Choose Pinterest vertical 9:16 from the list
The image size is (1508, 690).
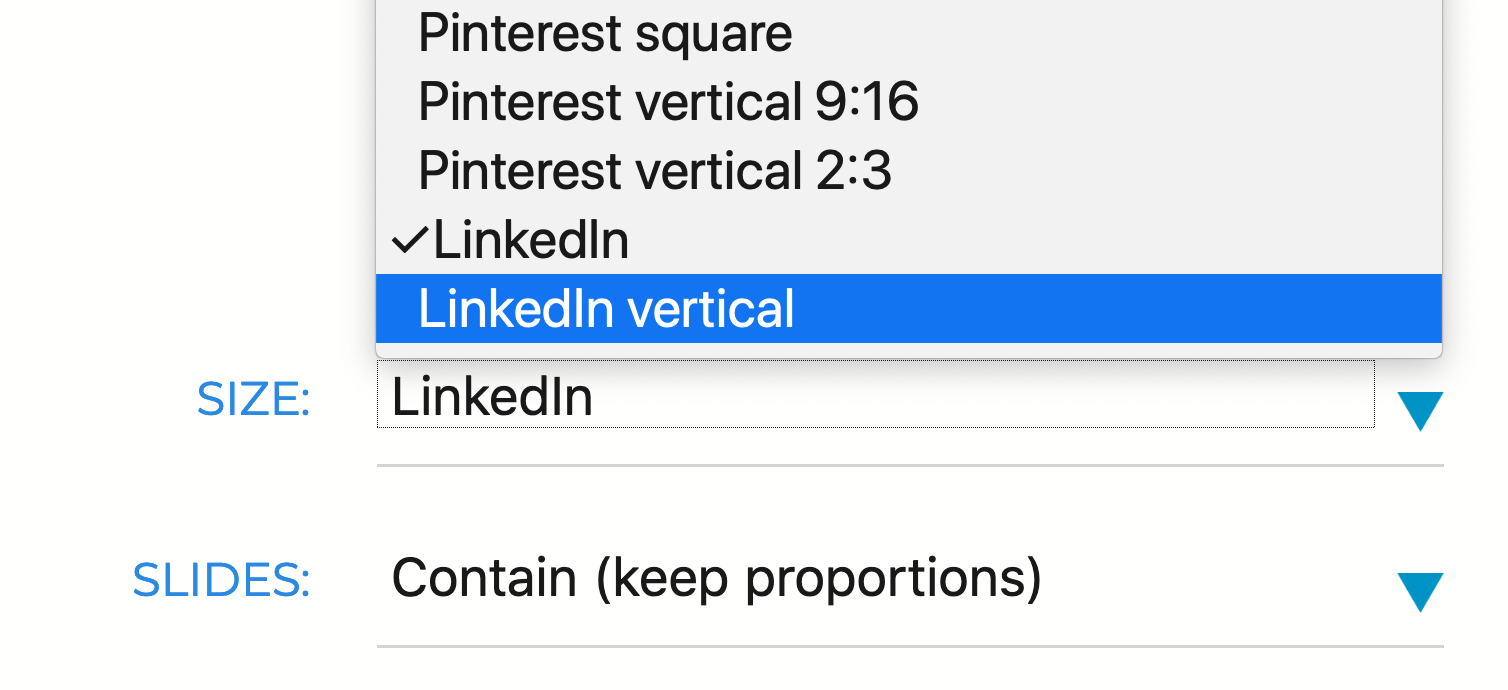point(668,102)
